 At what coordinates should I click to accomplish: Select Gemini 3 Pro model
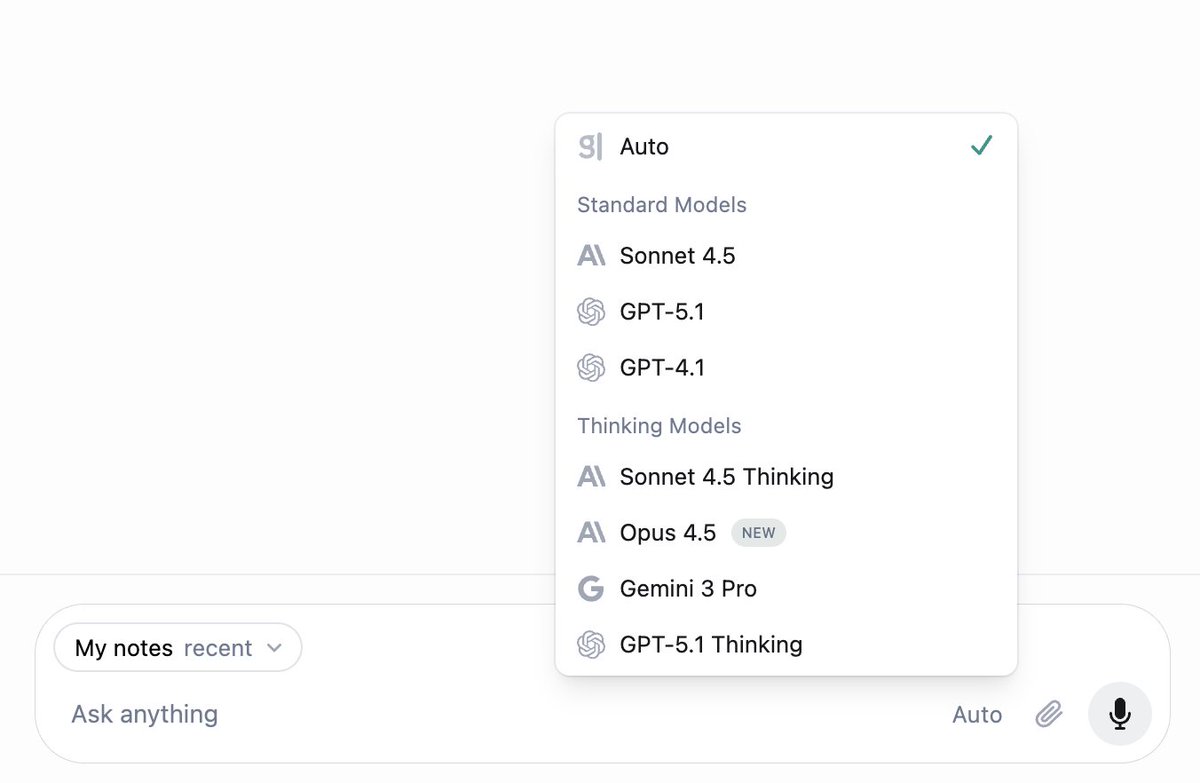(x=786, y=589)
